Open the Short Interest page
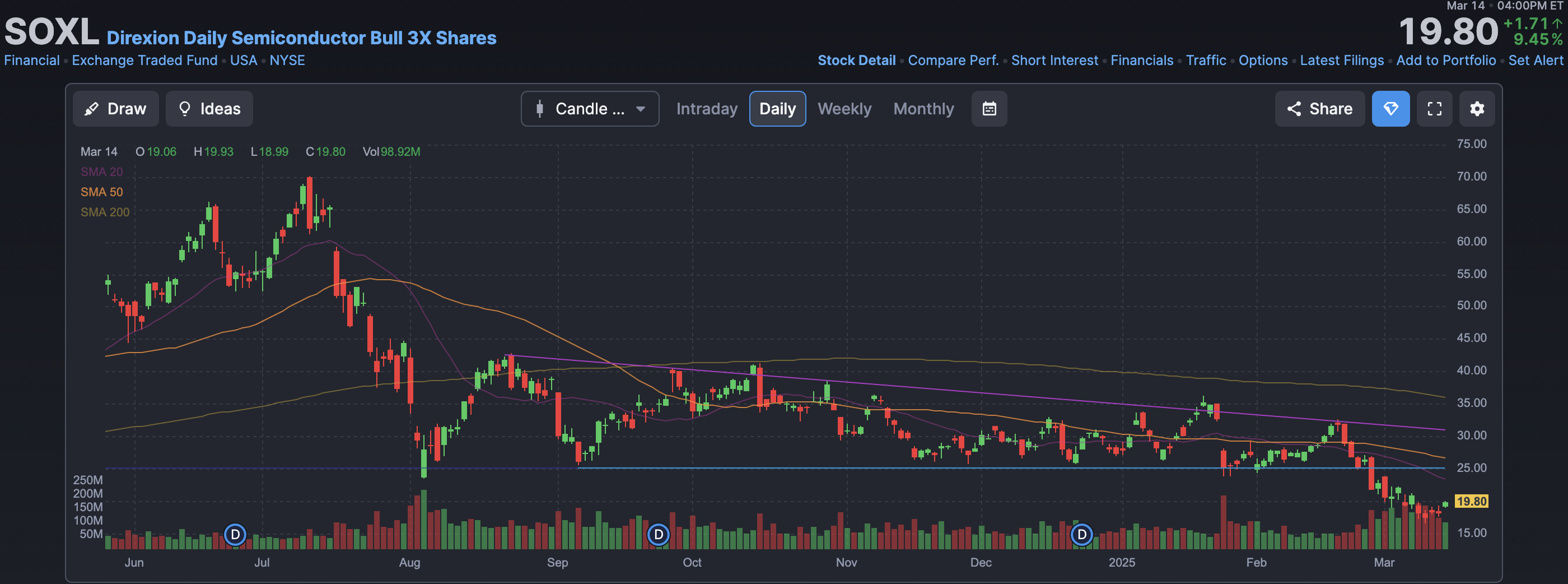Screen dimensions: 1568x584 click(x=1054, y=61)
